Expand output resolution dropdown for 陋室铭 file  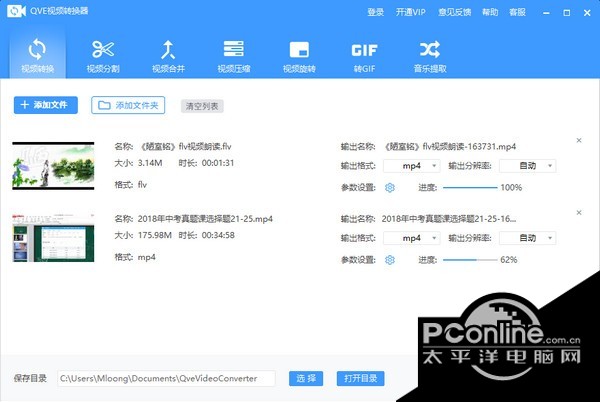(528, 166)
